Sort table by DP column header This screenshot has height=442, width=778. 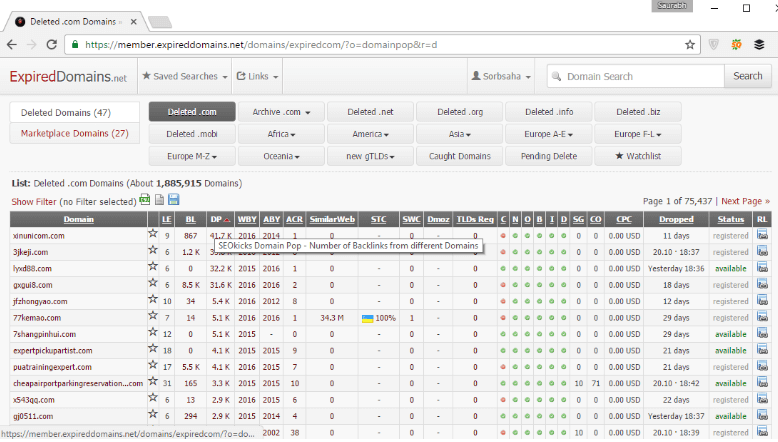tap(218, 218)
